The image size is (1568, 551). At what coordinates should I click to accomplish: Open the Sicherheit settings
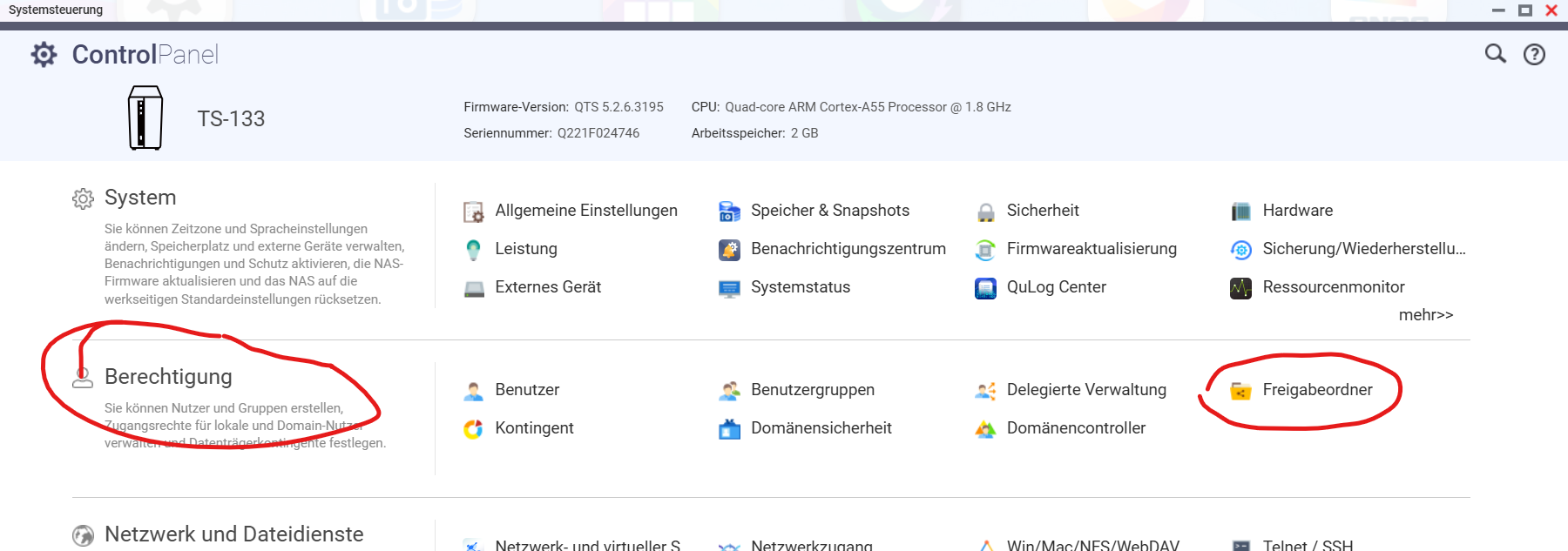click(x=1042, y=211)
